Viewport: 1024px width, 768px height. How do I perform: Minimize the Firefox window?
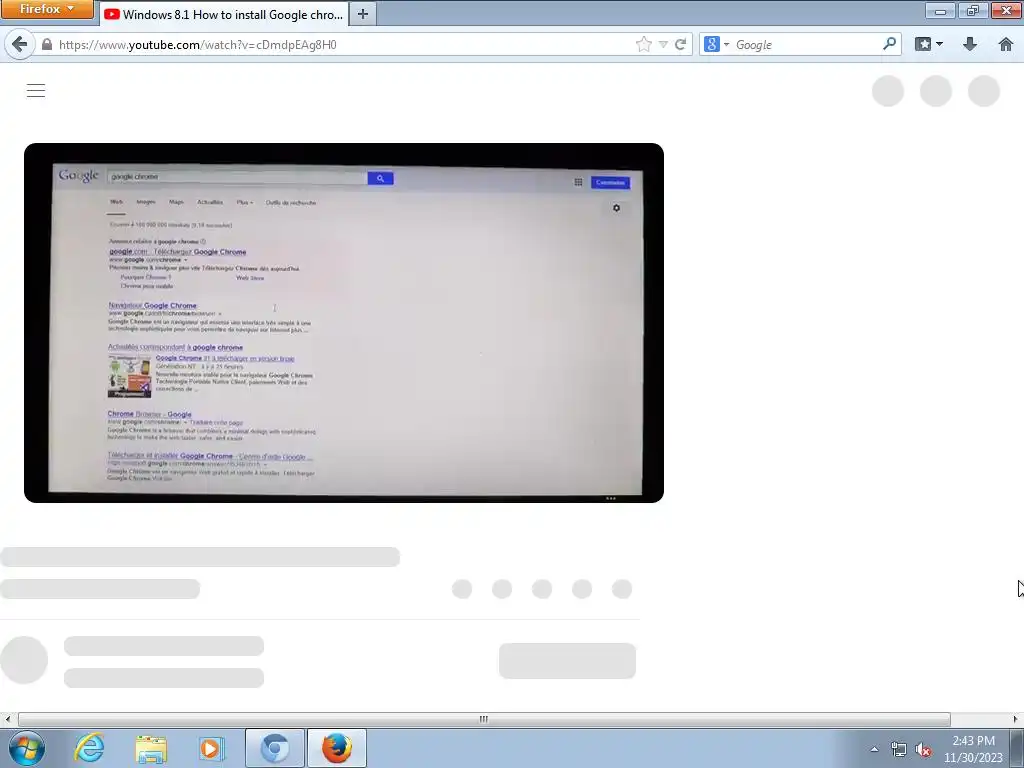(940, 10)
